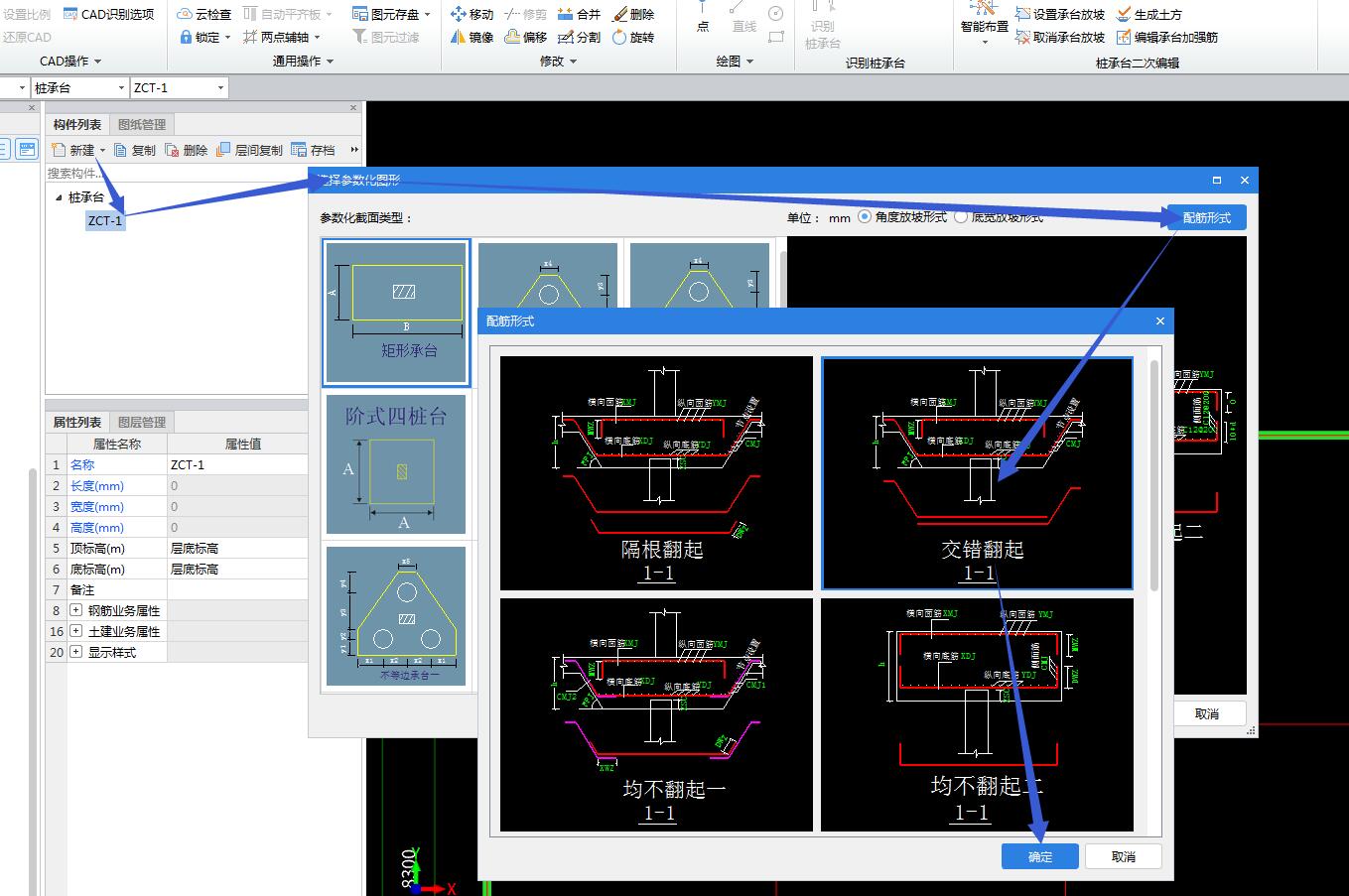
Task: Select 矩形承台 section type
Action: click(396, 313)
